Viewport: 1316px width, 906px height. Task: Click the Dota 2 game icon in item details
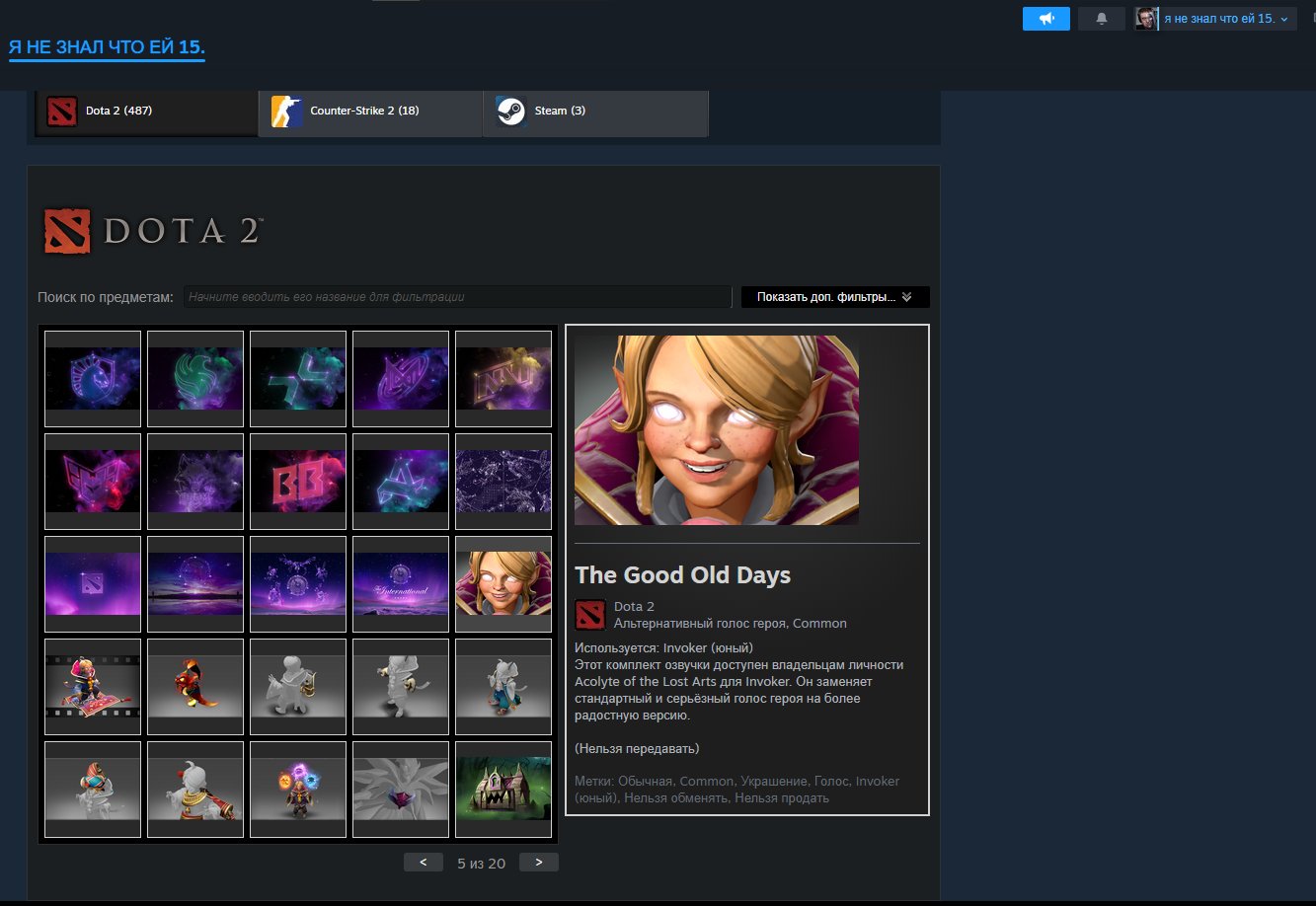pos(590,615)
